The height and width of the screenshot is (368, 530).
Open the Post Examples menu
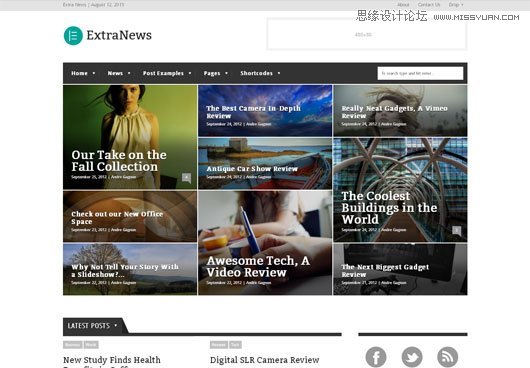pyautogui.click(x=163, y=73)
